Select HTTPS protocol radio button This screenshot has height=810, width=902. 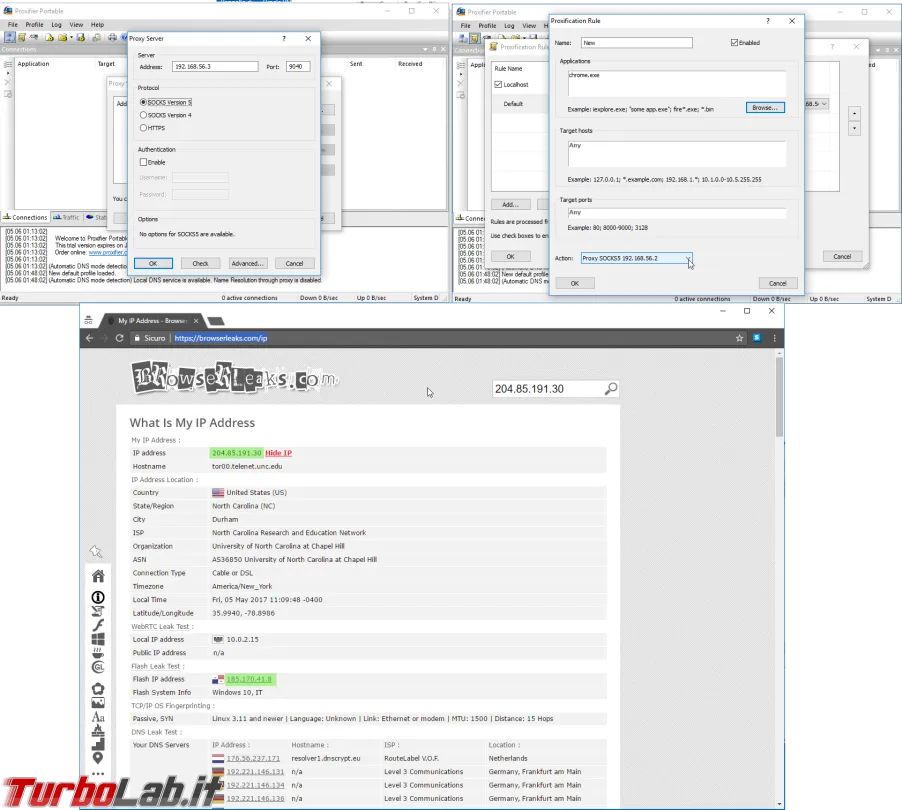click(x=152, y=128)
